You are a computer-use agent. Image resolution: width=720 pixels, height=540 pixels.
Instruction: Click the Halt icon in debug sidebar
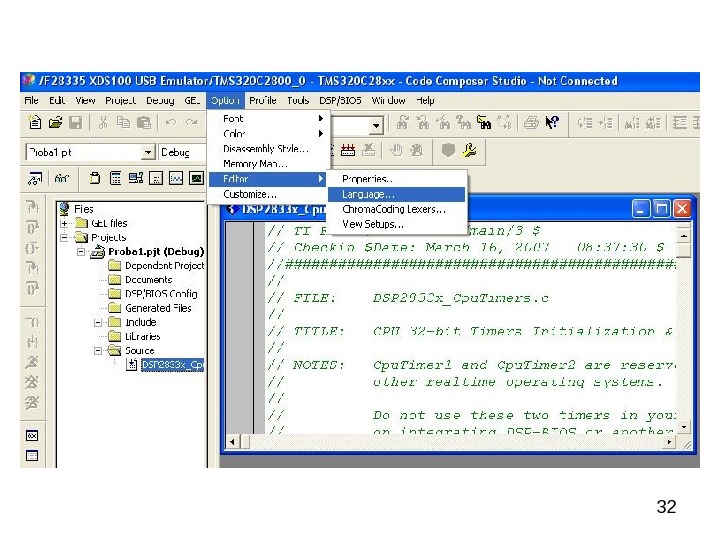click(32, 382)
